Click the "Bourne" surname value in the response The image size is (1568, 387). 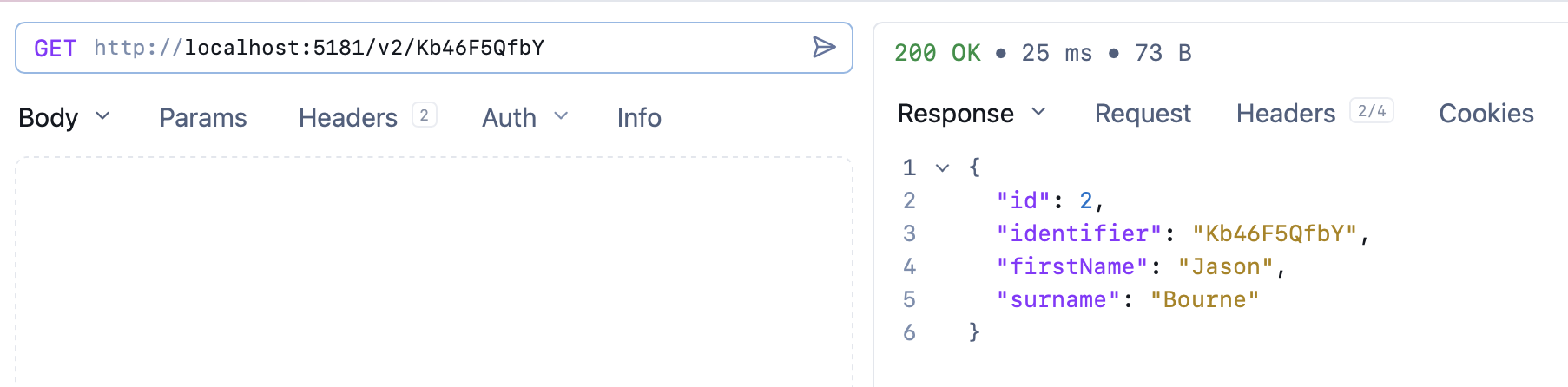[1204, 300]
